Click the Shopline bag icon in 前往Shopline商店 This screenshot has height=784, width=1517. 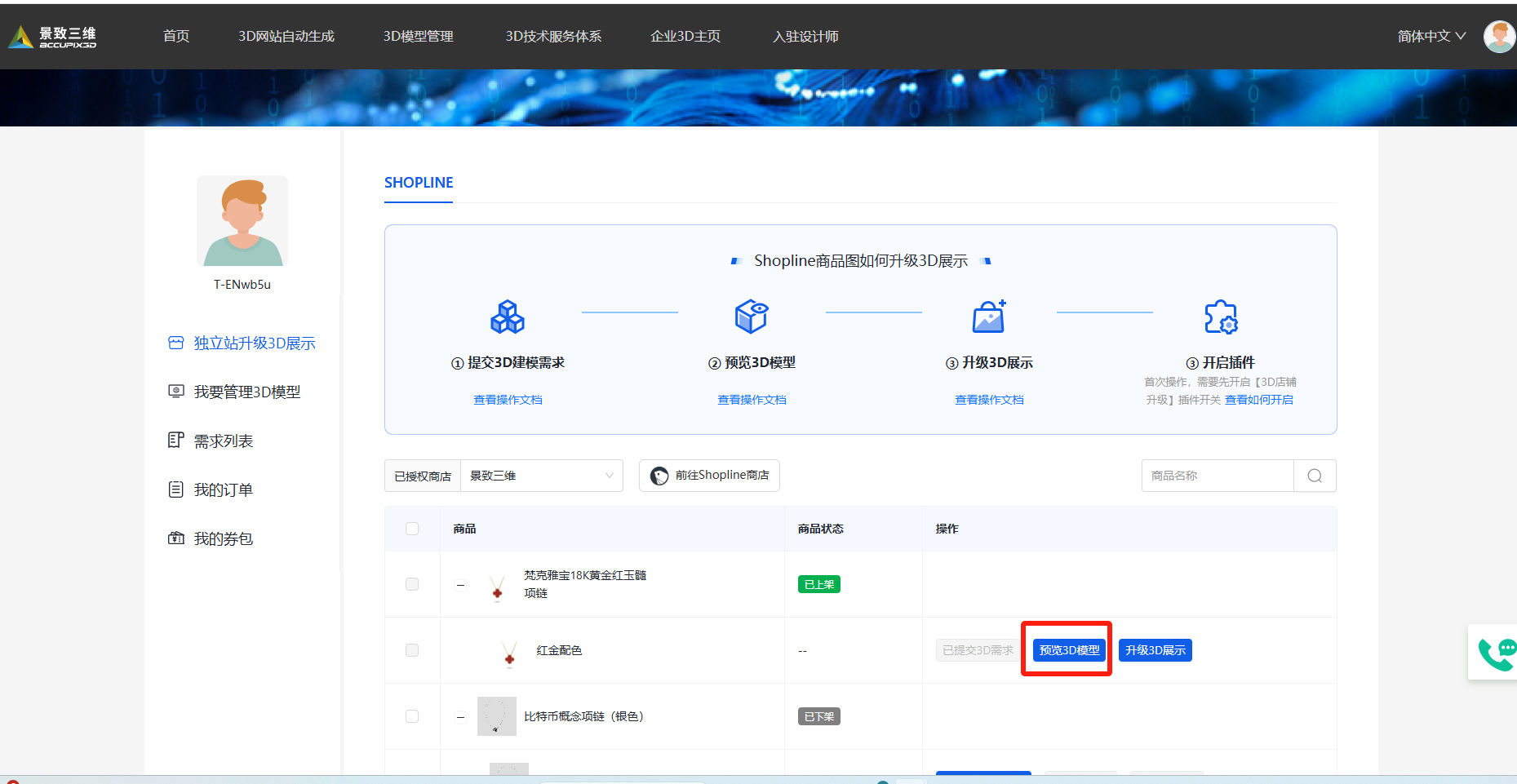click(659, 476)
